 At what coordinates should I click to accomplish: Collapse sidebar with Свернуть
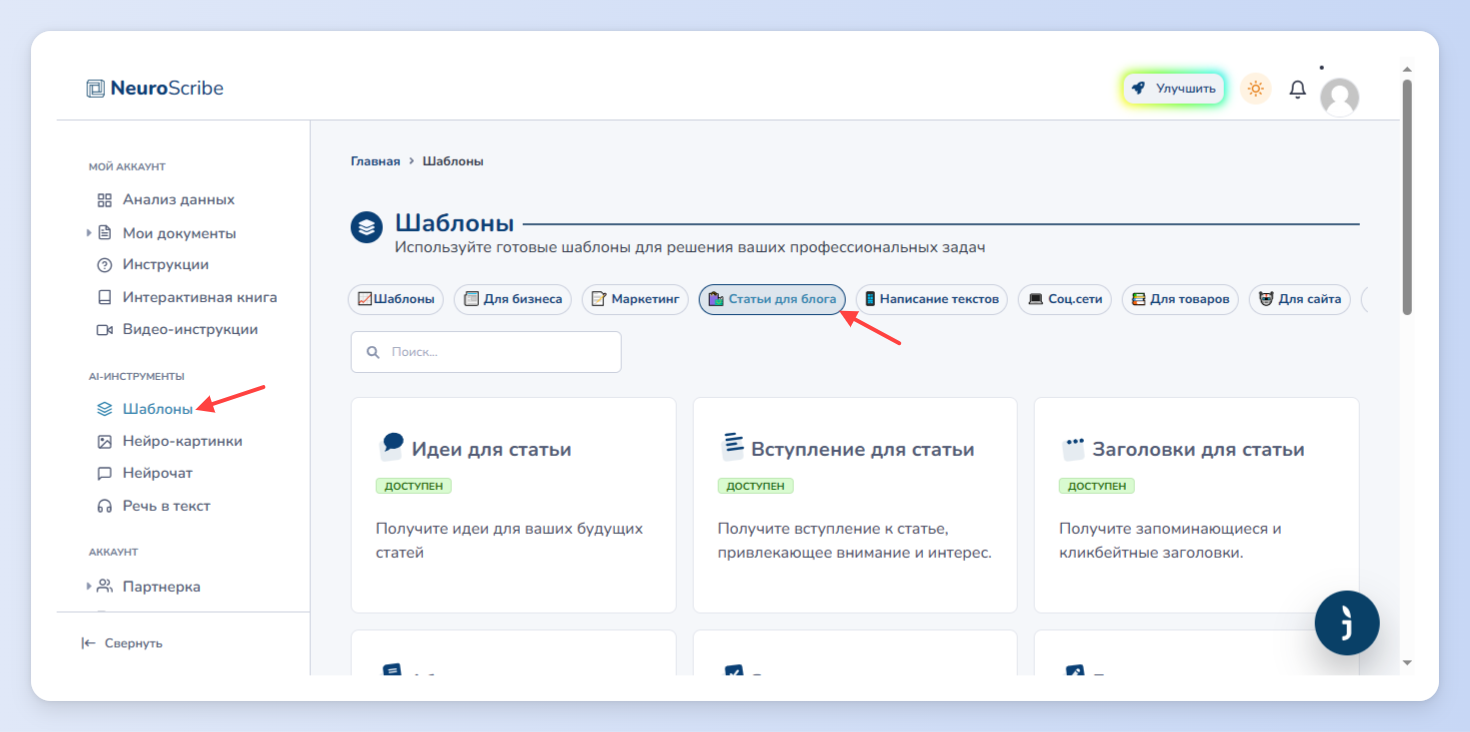tap(122, 643)
